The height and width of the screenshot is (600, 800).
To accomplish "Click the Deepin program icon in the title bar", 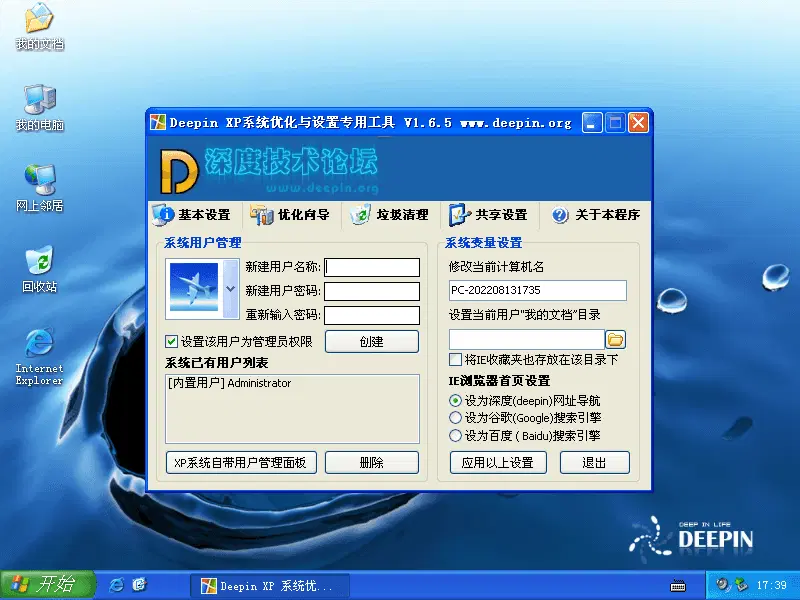I will pos(159,122).
